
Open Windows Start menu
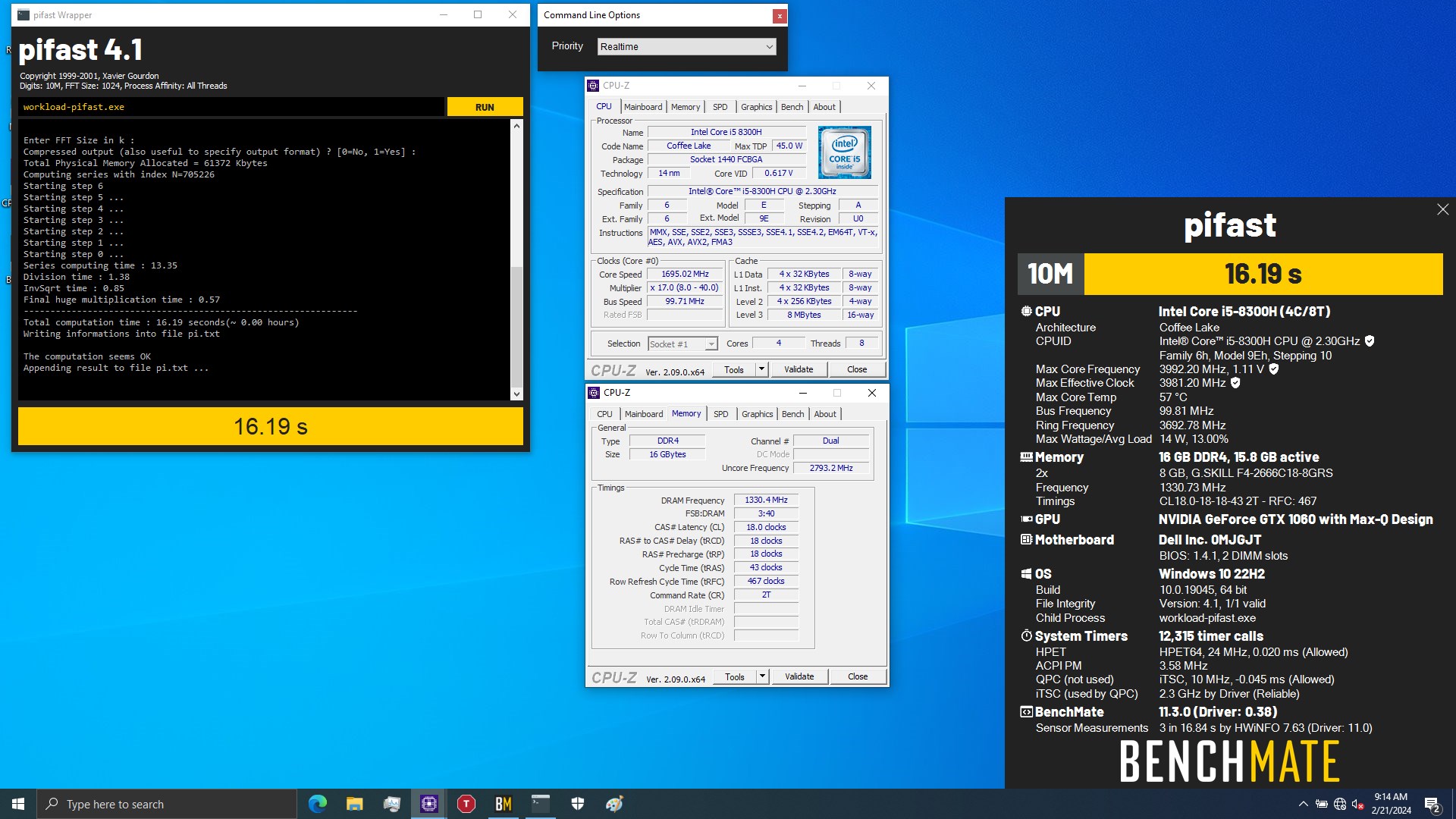tap(18, 804)
